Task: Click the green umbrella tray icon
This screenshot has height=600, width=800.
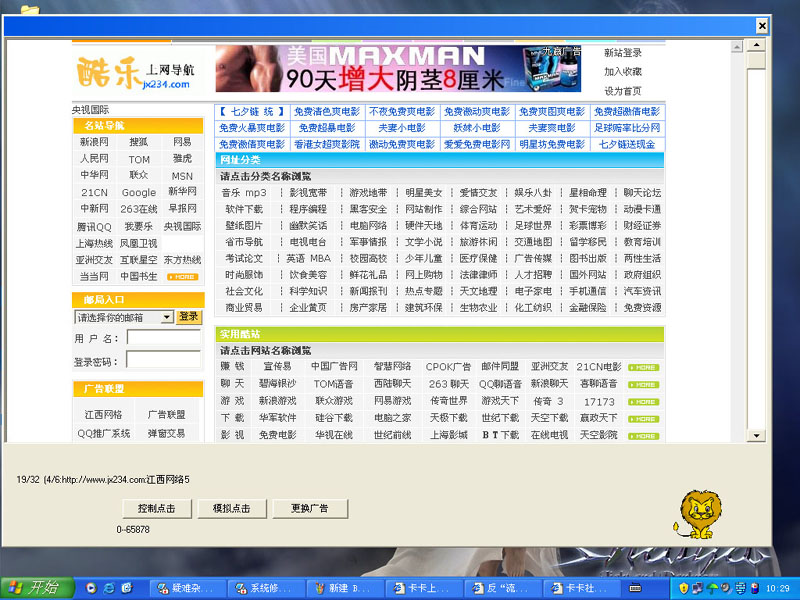Action: 712,588
